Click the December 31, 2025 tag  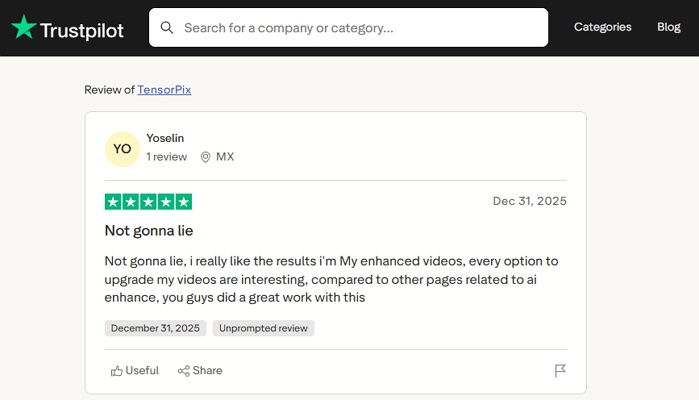pyautogui.click(x=155, y=328)
